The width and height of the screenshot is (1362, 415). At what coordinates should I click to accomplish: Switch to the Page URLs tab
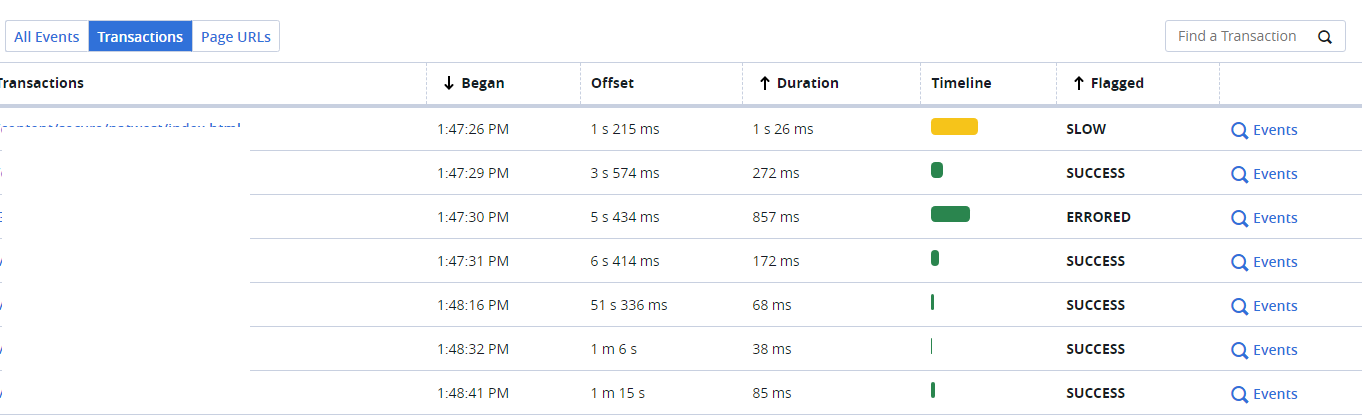point(236,37)
